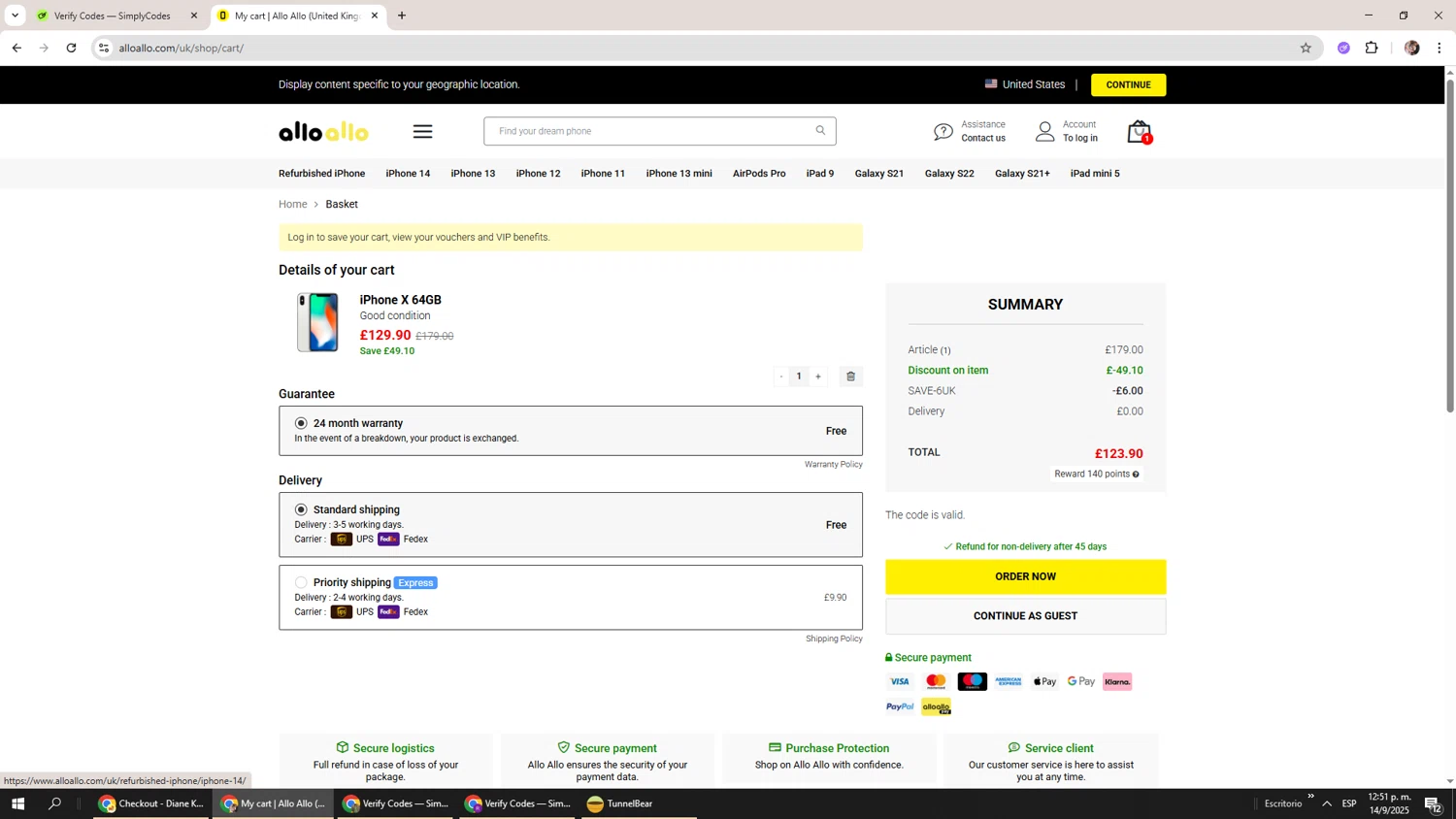Image resolution: width=1456 pixels, height=819 pixels.
Task: Open iPhone 14 category
Action: pos(408,174)
